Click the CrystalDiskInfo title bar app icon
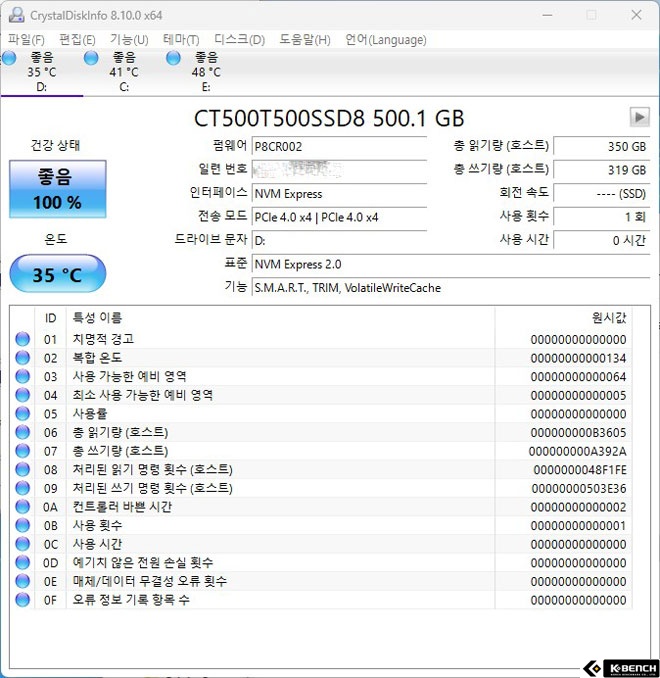 [16, 15]
